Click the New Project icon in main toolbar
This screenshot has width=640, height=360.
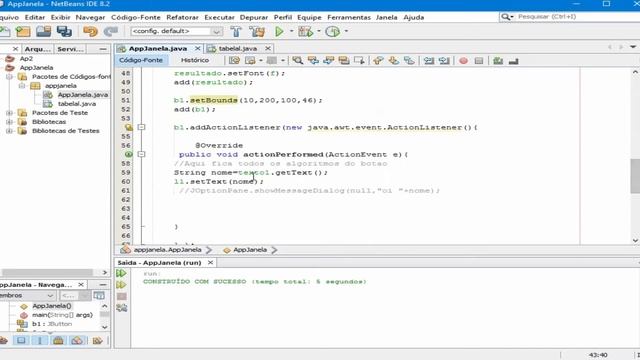23,31
